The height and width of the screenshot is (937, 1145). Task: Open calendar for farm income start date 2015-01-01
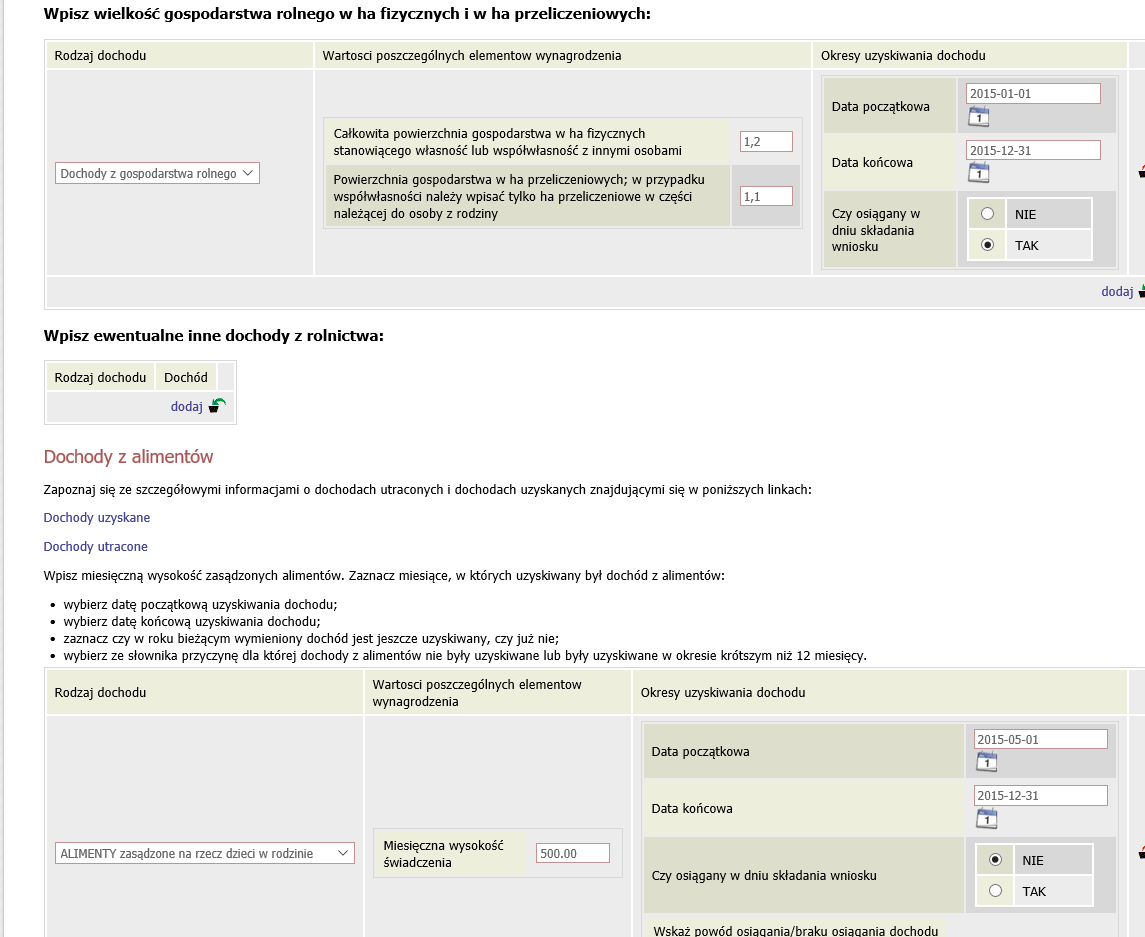point(979,116)
